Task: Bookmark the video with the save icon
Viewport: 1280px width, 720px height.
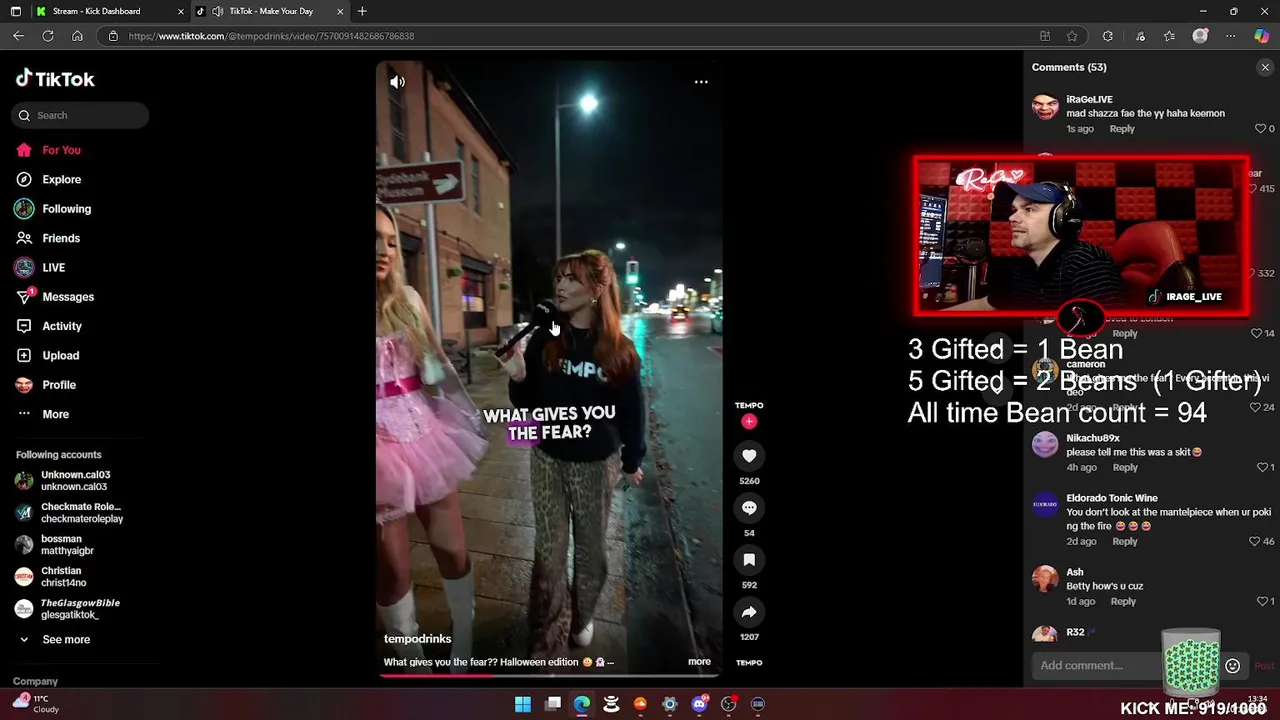Action: (x=749, y=560)
